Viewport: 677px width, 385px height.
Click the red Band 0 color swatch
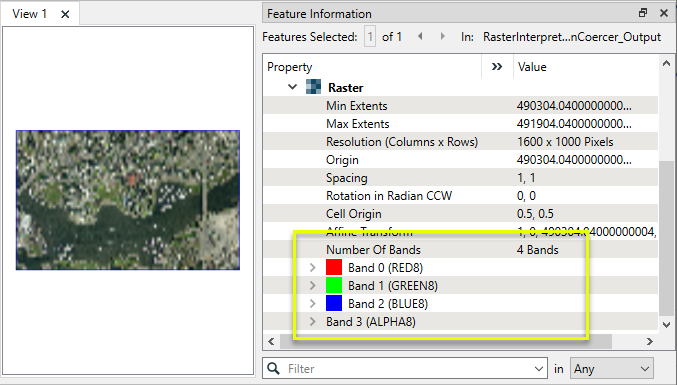(x=334, y=267)
